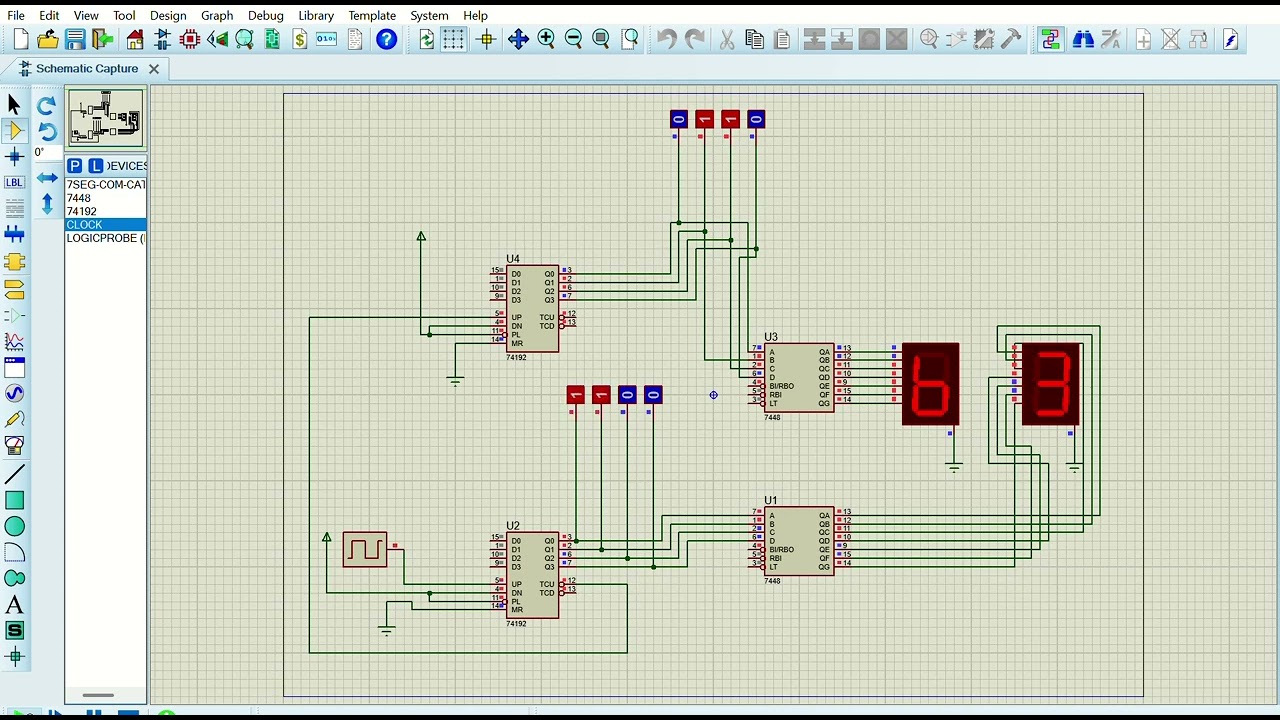Screen dimensions: 1280x720
Task: Select the Terminals Mode tool
Action: [14, 289]
